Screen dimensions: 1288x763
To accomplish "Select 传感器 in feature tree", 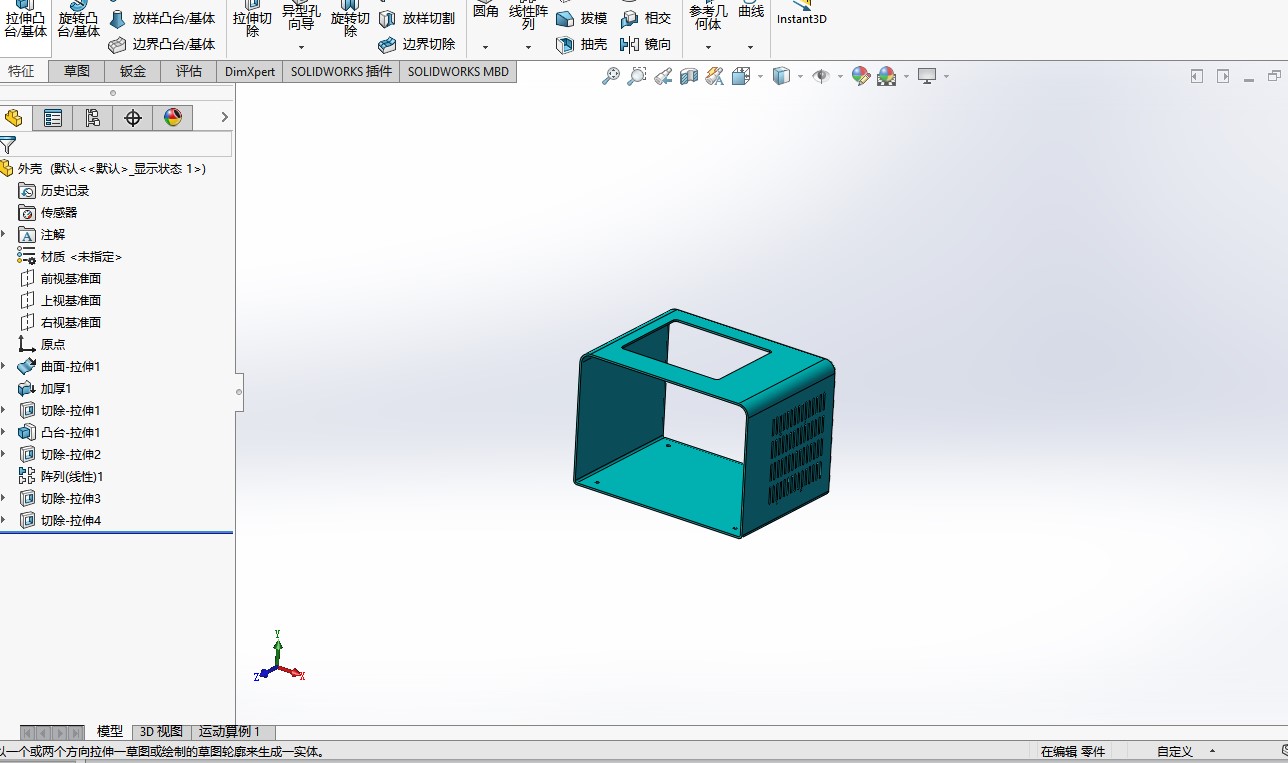I will click(49, 212).
